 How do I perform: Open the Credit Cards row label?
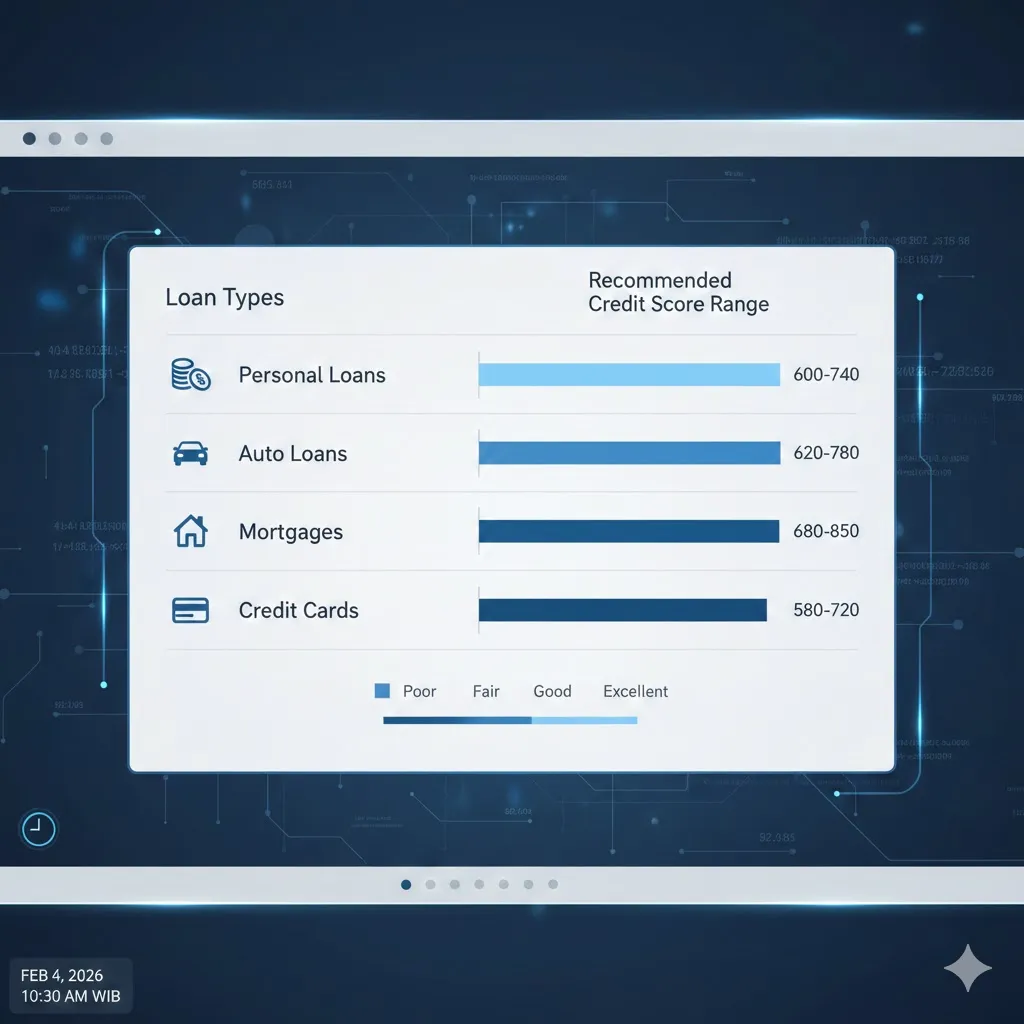pos(298,610)
